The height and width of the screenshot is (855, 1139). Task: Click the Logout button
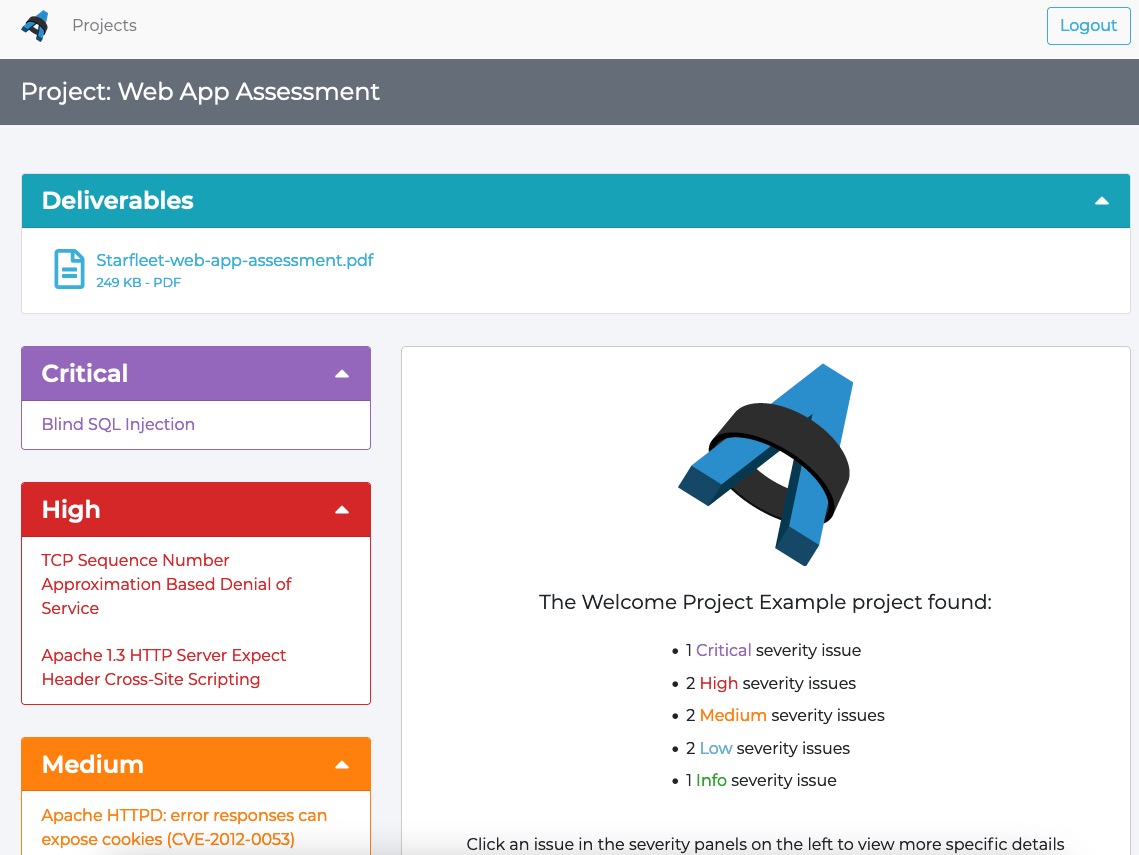tap(1087, 25)
